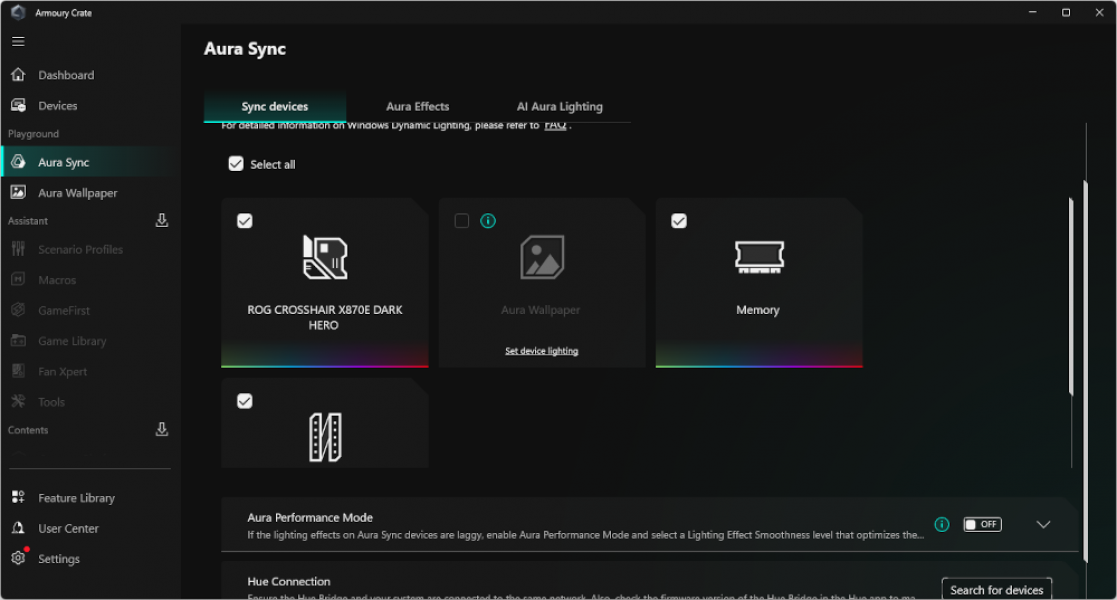Screen dimensions: 1117x600
Task: Click the picture icon on Aura Wallpaper card
Action: pos(542,257)
